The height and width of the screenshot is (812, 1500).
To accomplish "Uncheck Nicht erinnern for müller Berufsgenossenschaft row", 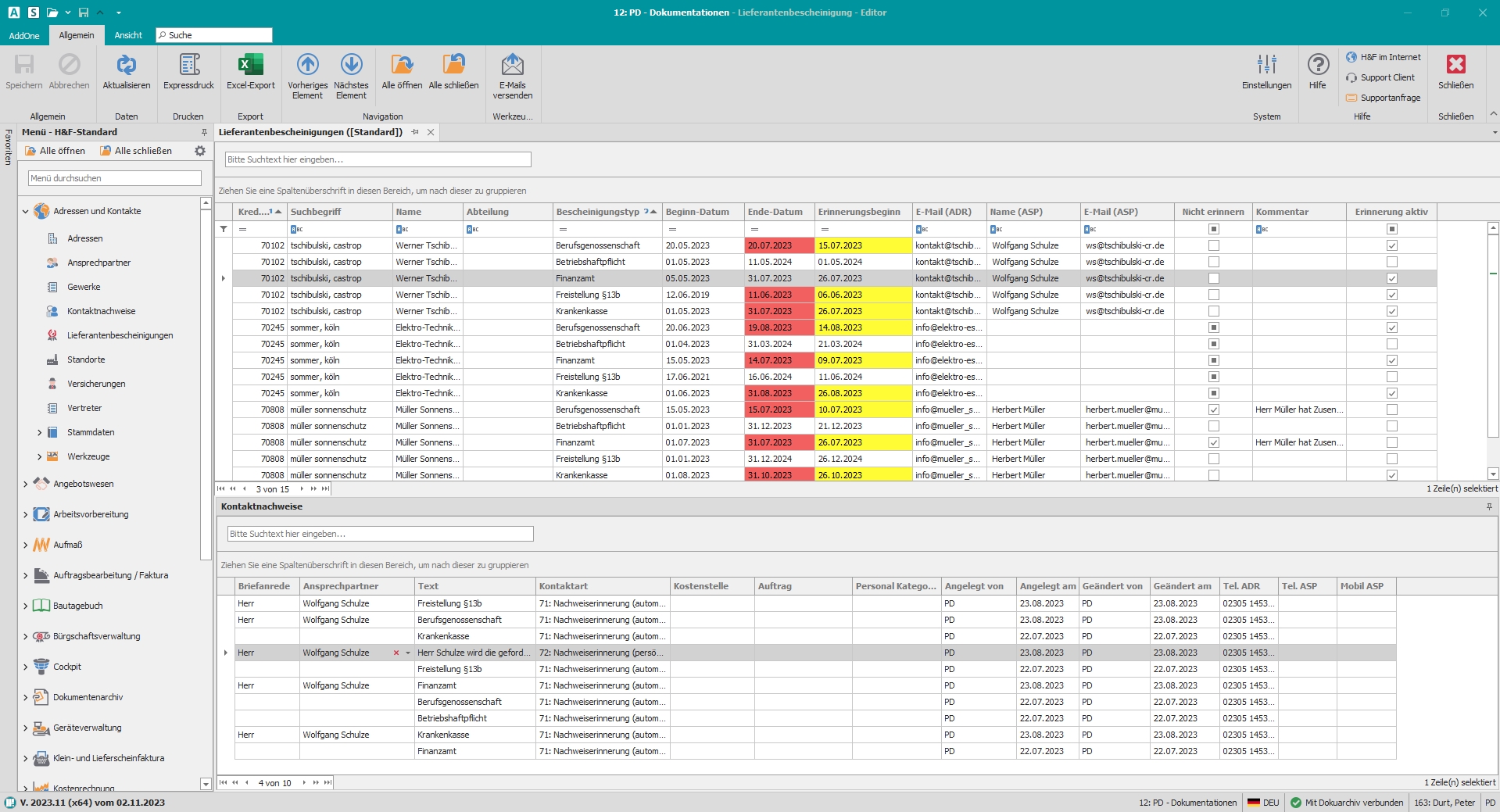I will (1213, 410).
